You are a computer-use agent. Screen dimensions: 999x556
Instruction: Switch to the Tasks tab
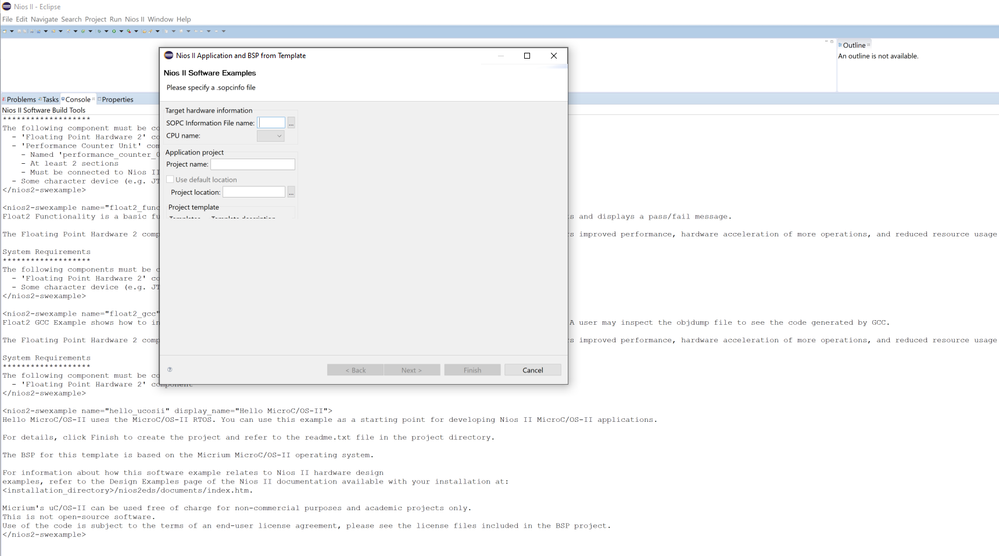pos(50,99)
